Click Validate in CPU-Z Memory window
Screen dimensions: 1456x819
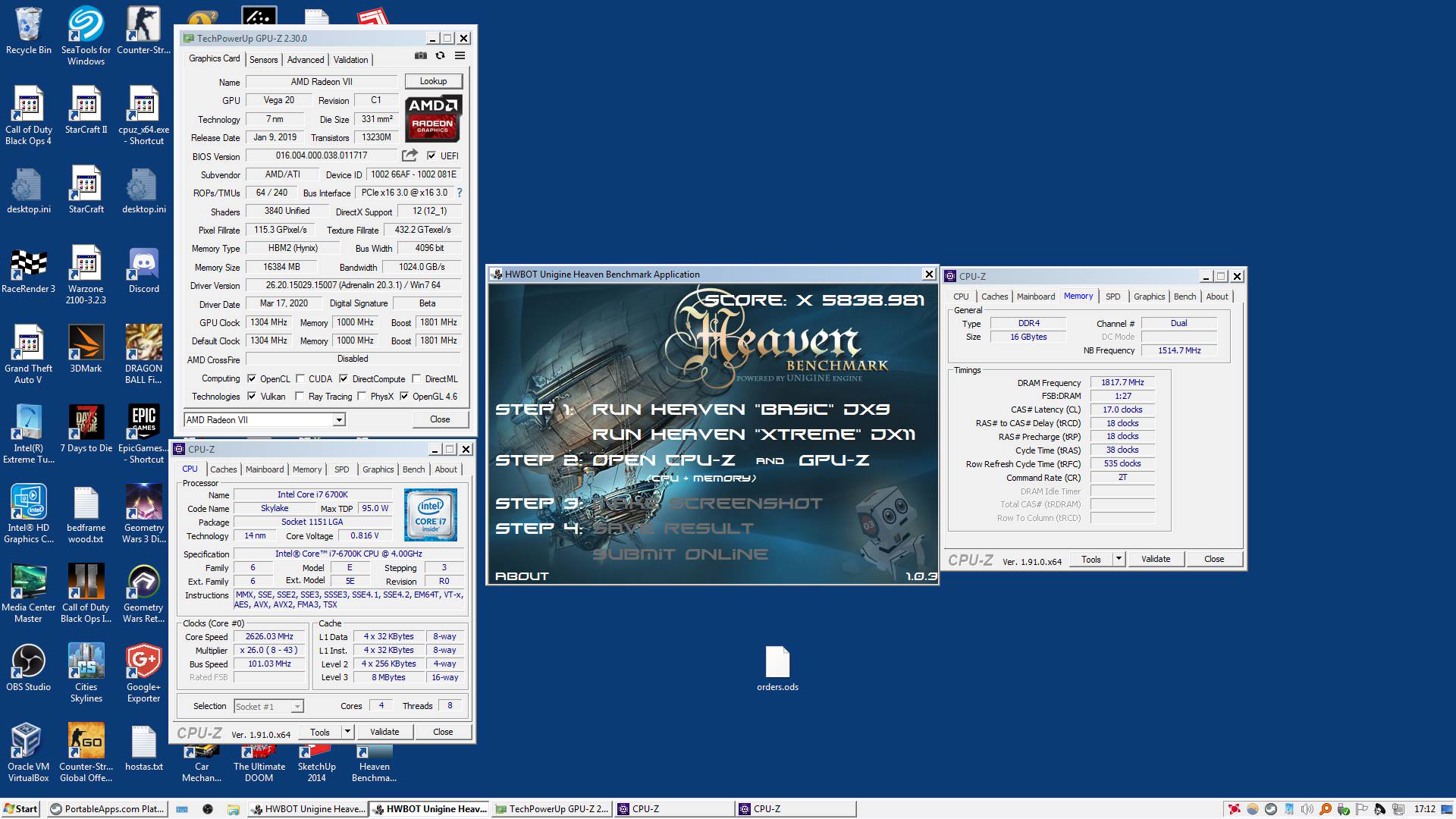(1156, 559)
